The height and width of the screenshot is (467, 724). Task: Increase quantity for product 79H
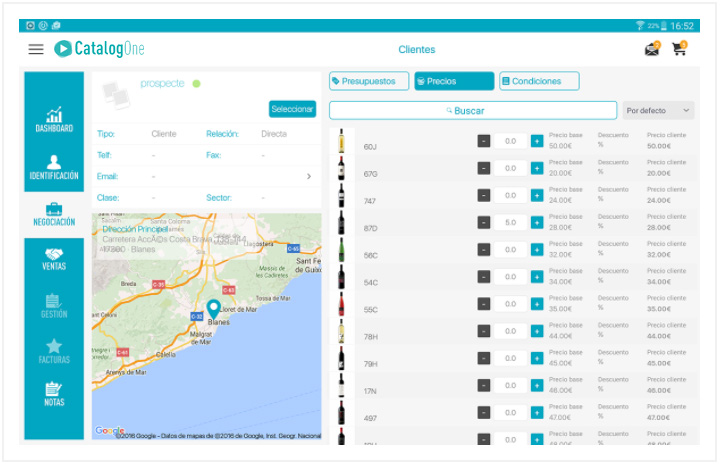point(537,358)
